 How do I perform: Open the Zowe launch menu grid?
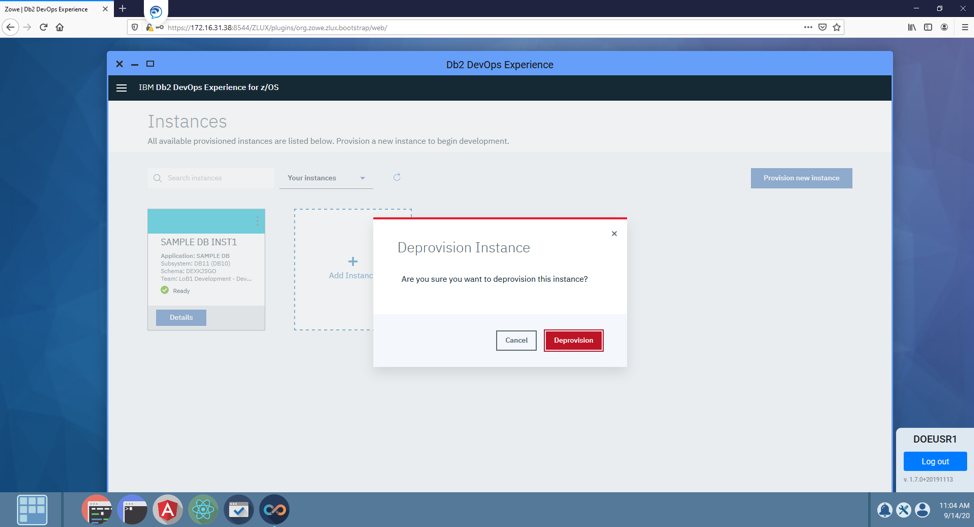(32, 510)
